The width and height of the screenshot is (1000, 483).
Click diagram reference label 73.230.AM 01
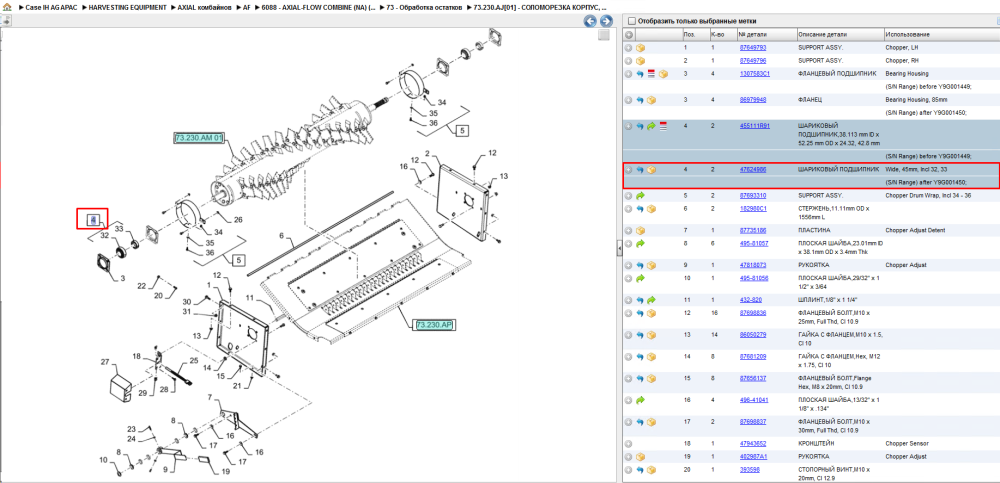click(x=199, y=138)
